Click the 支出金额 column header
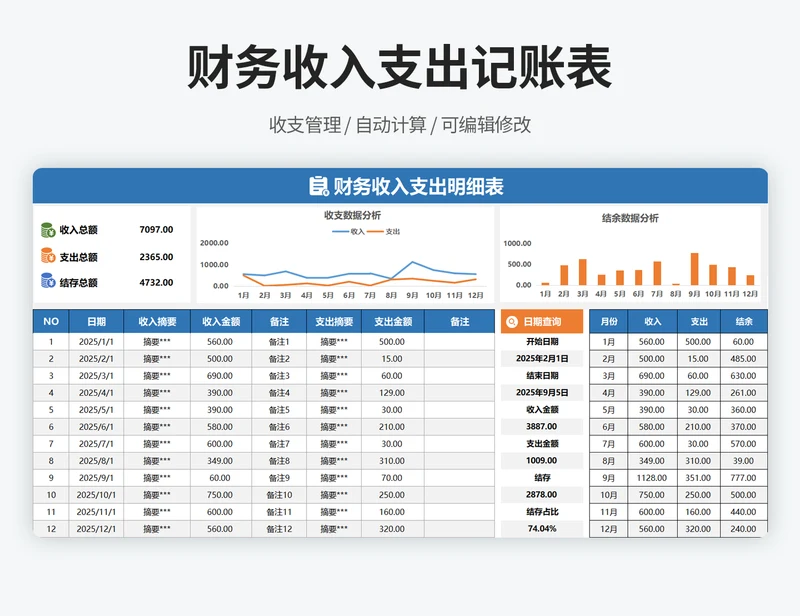 393,322
